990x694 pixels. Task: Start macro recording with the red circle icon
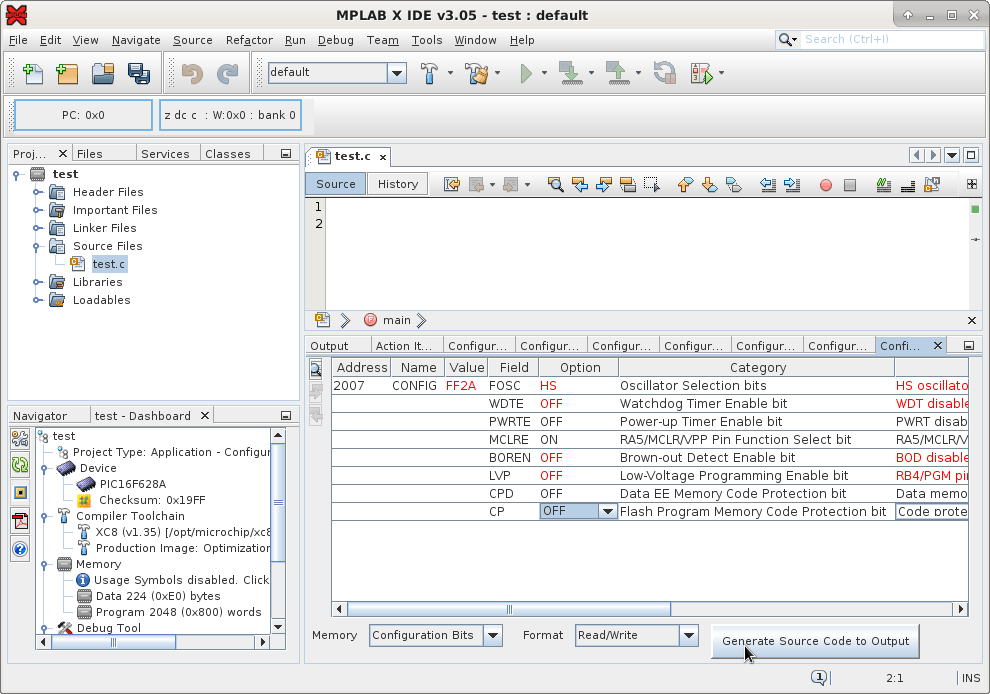828,185
